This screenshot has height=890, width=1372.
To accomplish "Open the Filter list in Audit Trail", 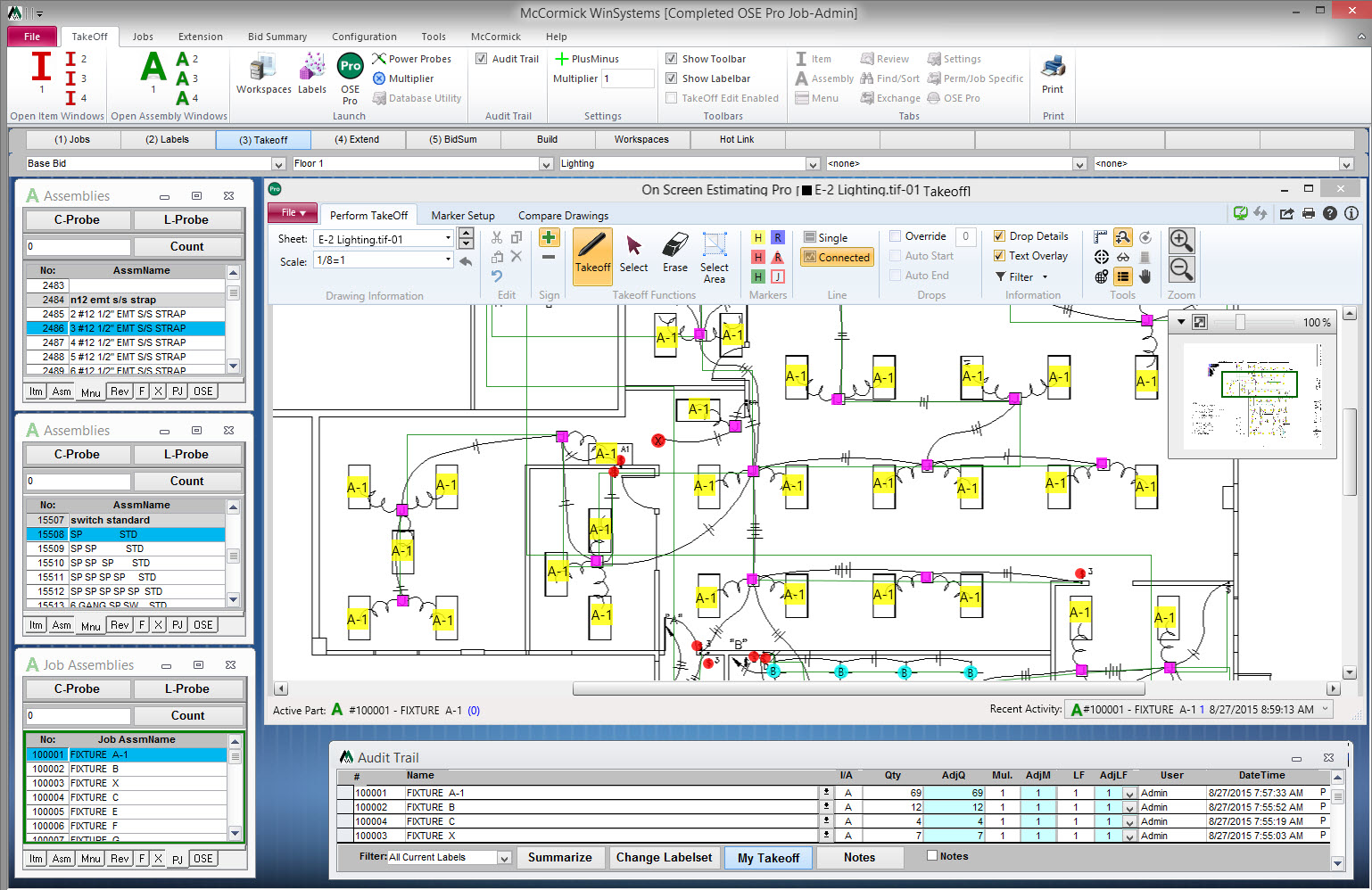I will (x=505, y=857).
